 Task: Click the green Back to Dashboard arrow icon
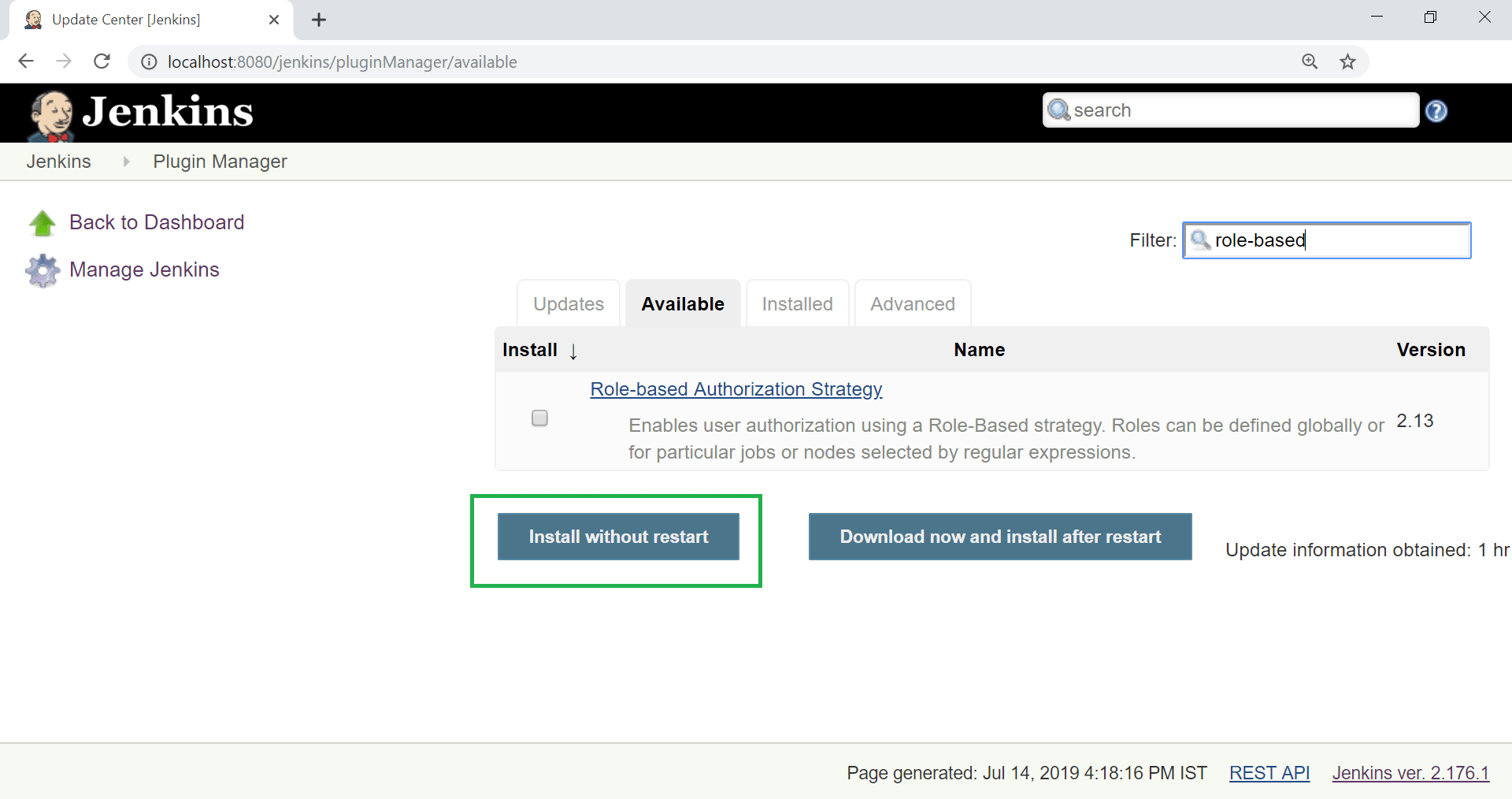pos(43,223)
